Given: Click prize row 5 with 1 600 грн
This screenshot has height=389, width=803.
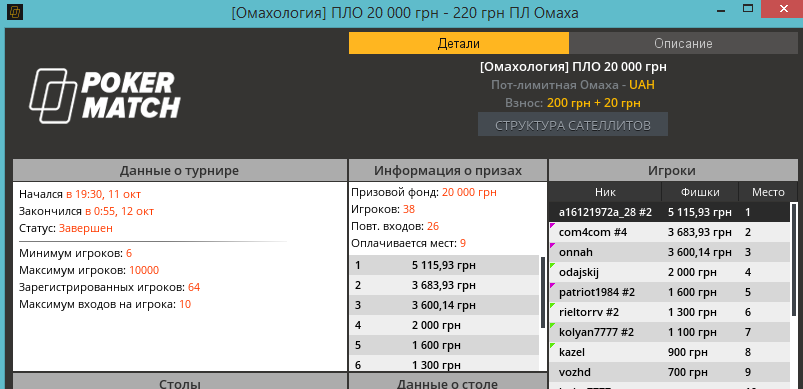Looking at the screenshot, I should tap(444, 345).
